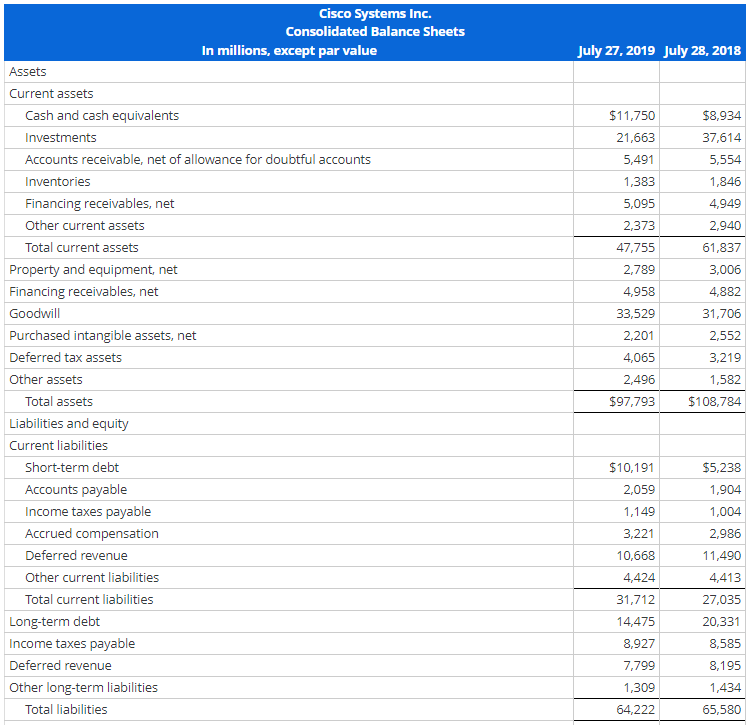Click the $11,750 cash value for 2019
The height and width of the screenshot is (725, 749).
[x=631, y=116]
